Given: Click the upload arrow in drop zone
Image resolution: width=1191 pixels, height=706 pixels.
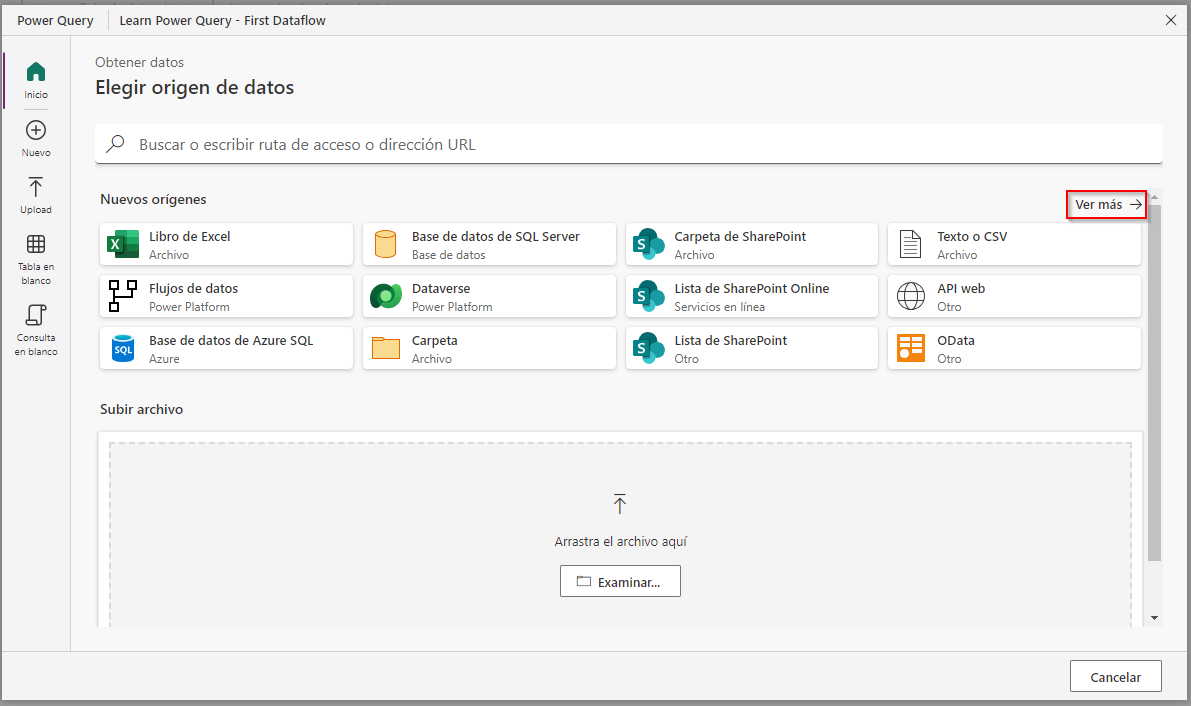Looking at the screenshot, I should [620, 503].
